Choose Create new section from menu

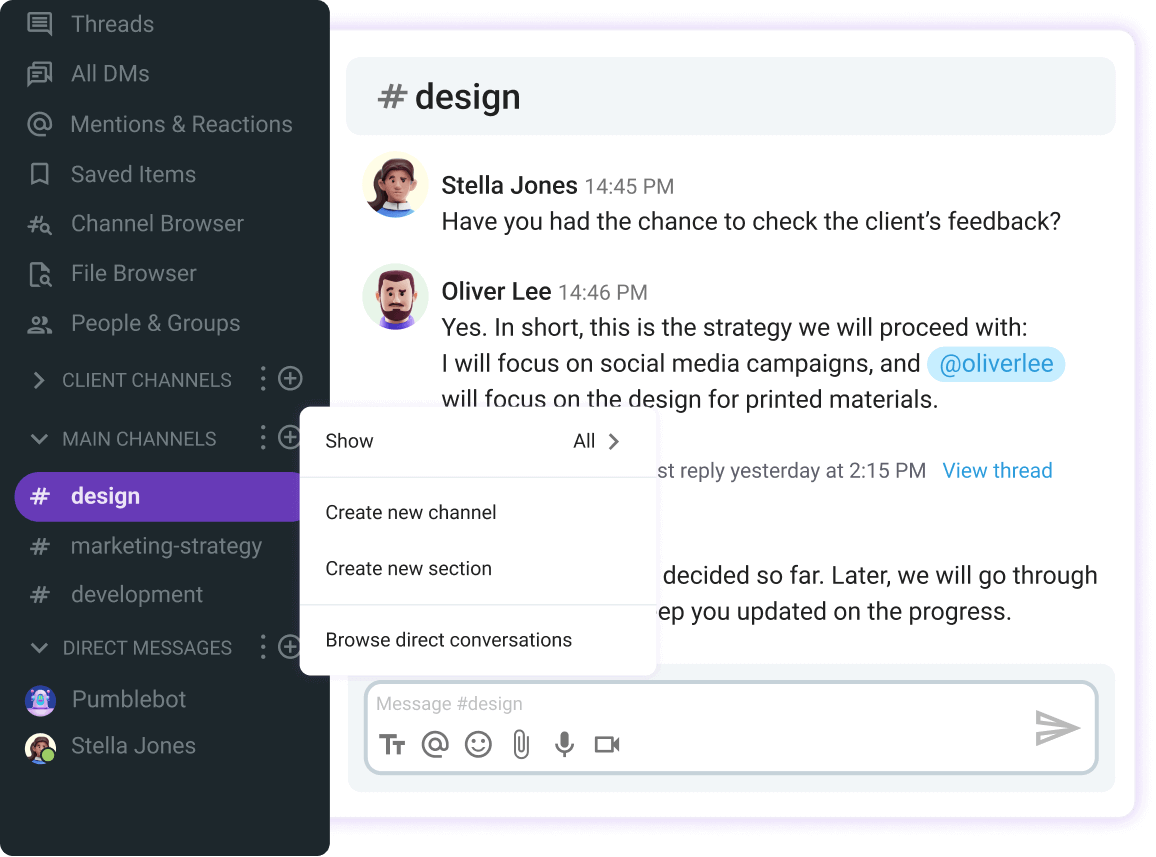(408, 568)
